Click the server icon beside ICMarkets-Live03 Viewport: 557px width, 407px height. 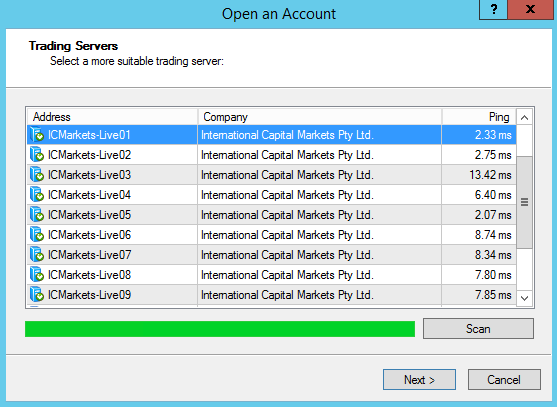(x=37, y=174)
